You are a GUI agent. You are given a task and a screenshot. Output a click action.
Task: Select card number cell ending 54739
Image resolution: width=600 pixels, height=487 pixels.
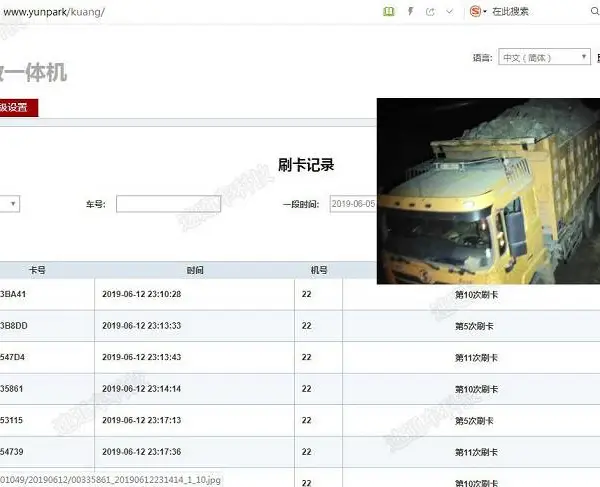tap(11, 451)
